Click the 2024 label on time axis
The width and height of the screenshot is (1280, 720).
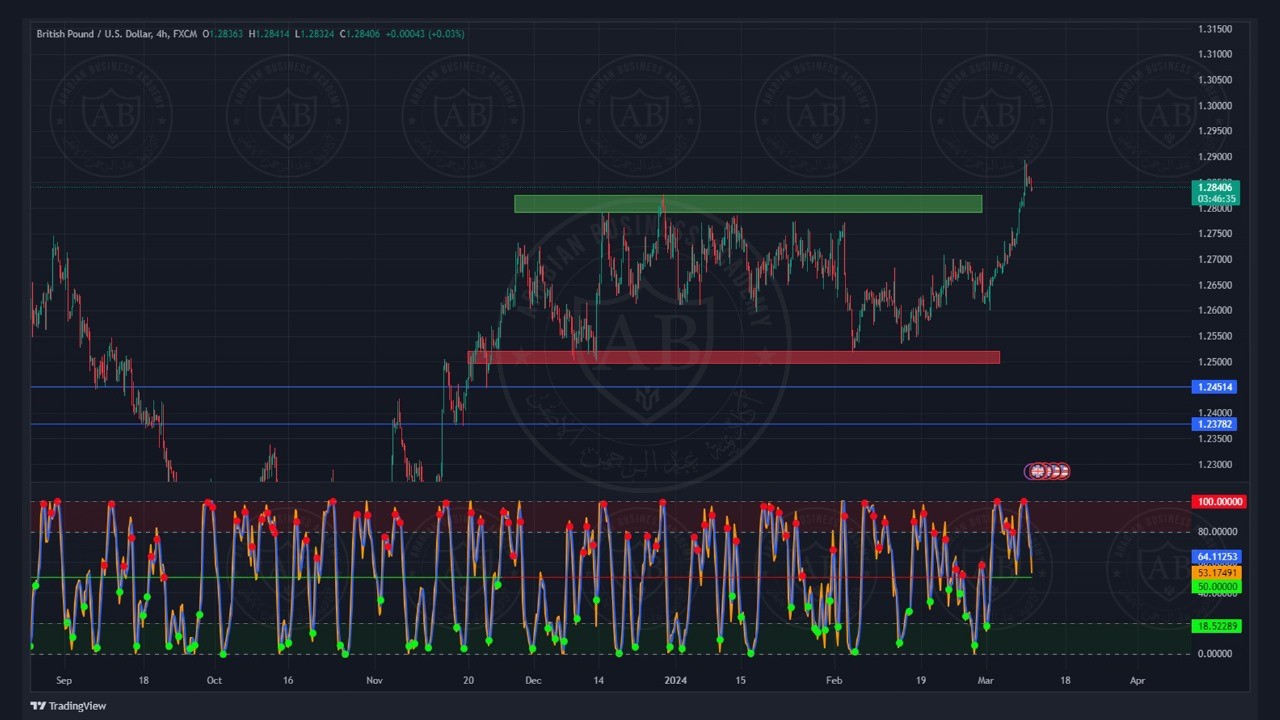click(676, 680)
